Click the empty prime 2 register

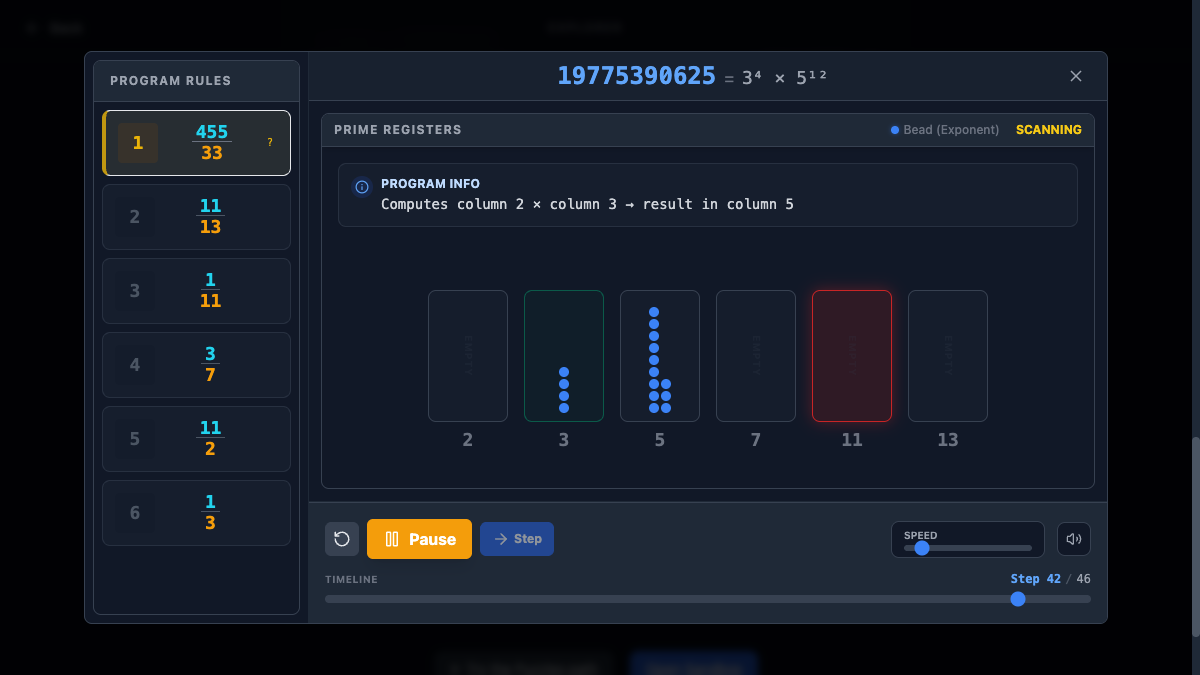coord(468,356)
